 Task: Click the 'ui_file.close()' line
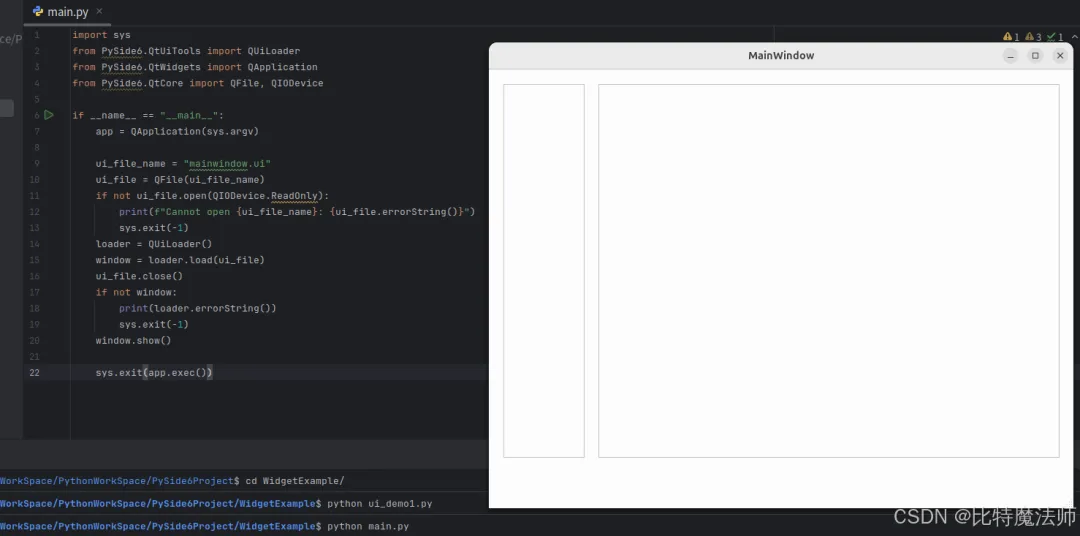[x=139, y=276]
